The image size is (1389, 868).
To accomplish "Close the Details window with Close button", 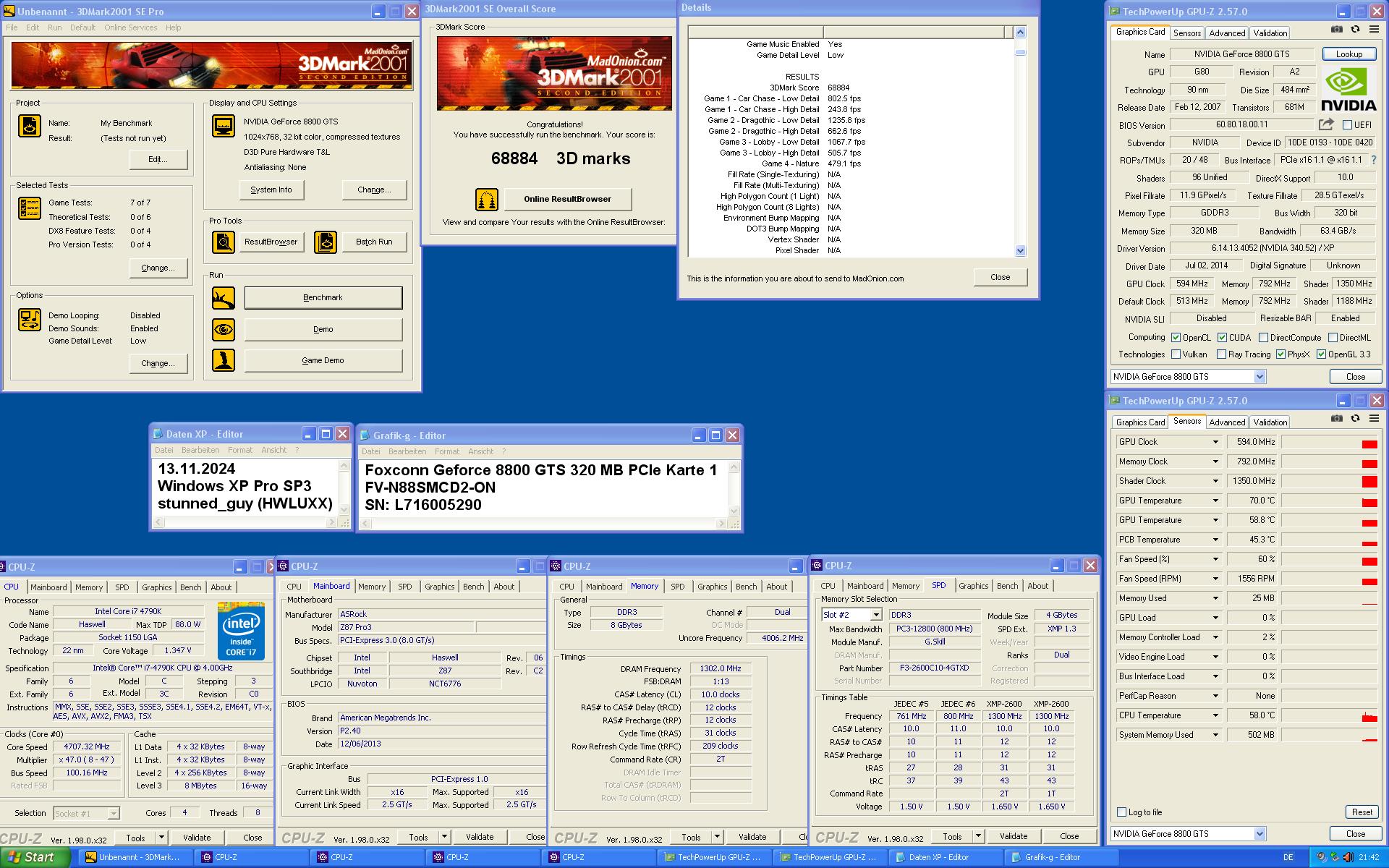I will pos(1000,277).
